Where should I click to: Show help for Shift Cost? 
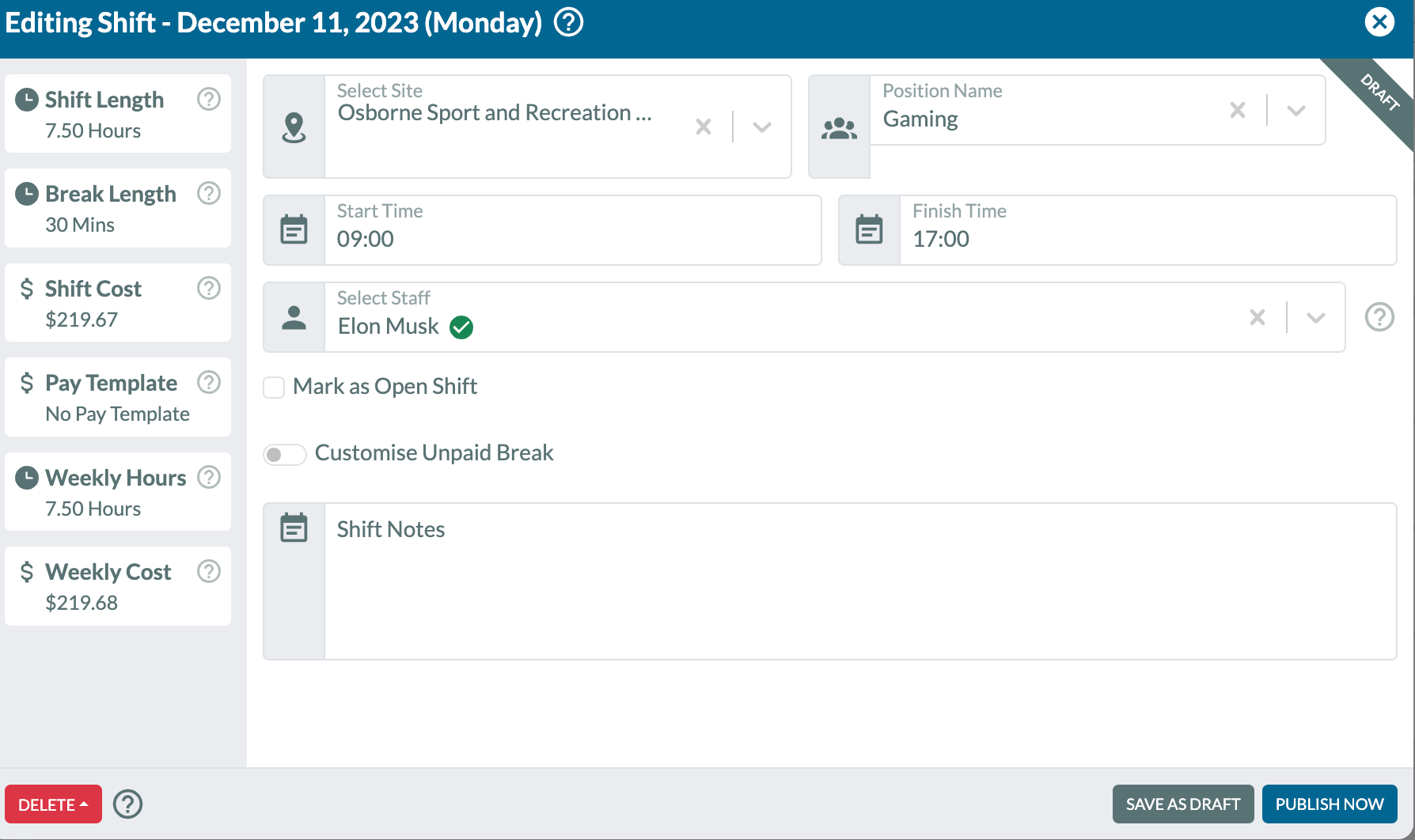pyautogui.click(x=209, y=288)
